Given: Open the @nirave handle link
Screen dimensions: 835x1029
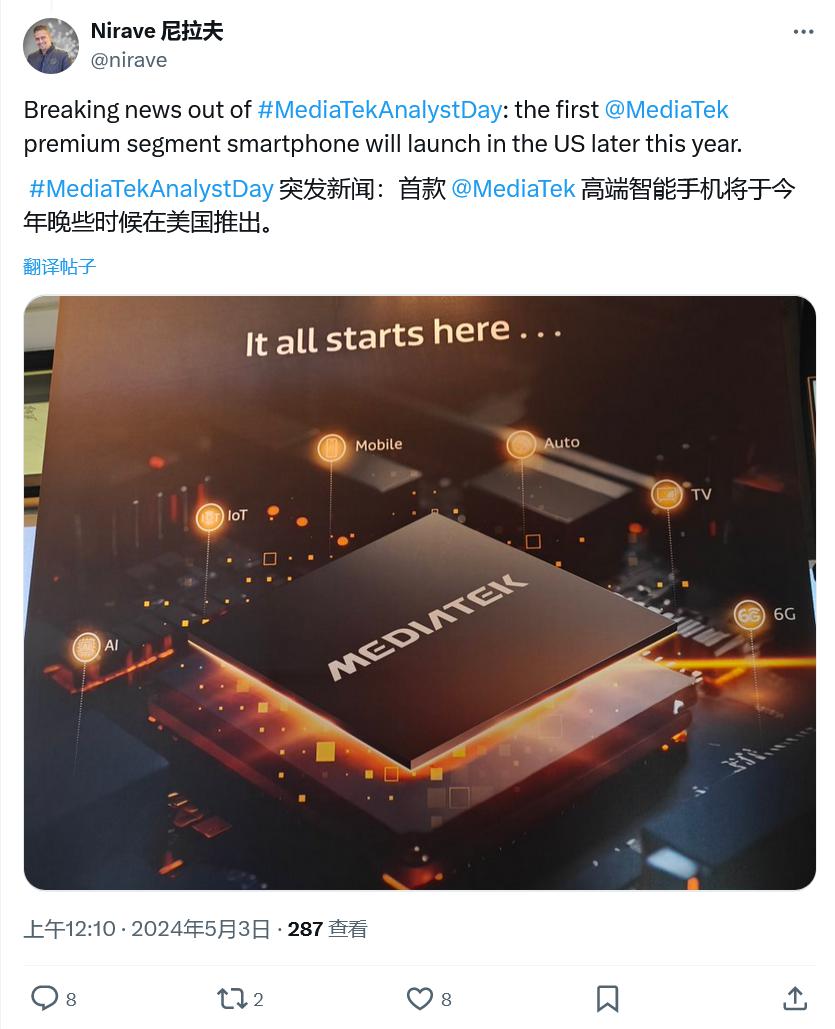Looking at the screenshot, I should (x=129, y=60).
